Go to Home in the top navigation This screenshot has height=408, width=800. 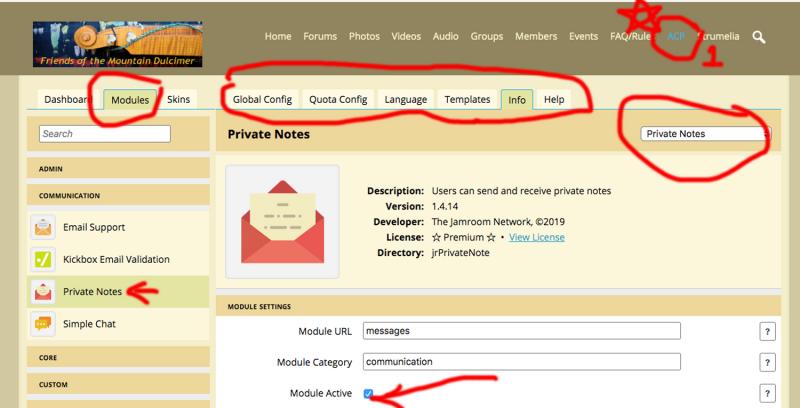pyautogui.click(x=278, y=36)
